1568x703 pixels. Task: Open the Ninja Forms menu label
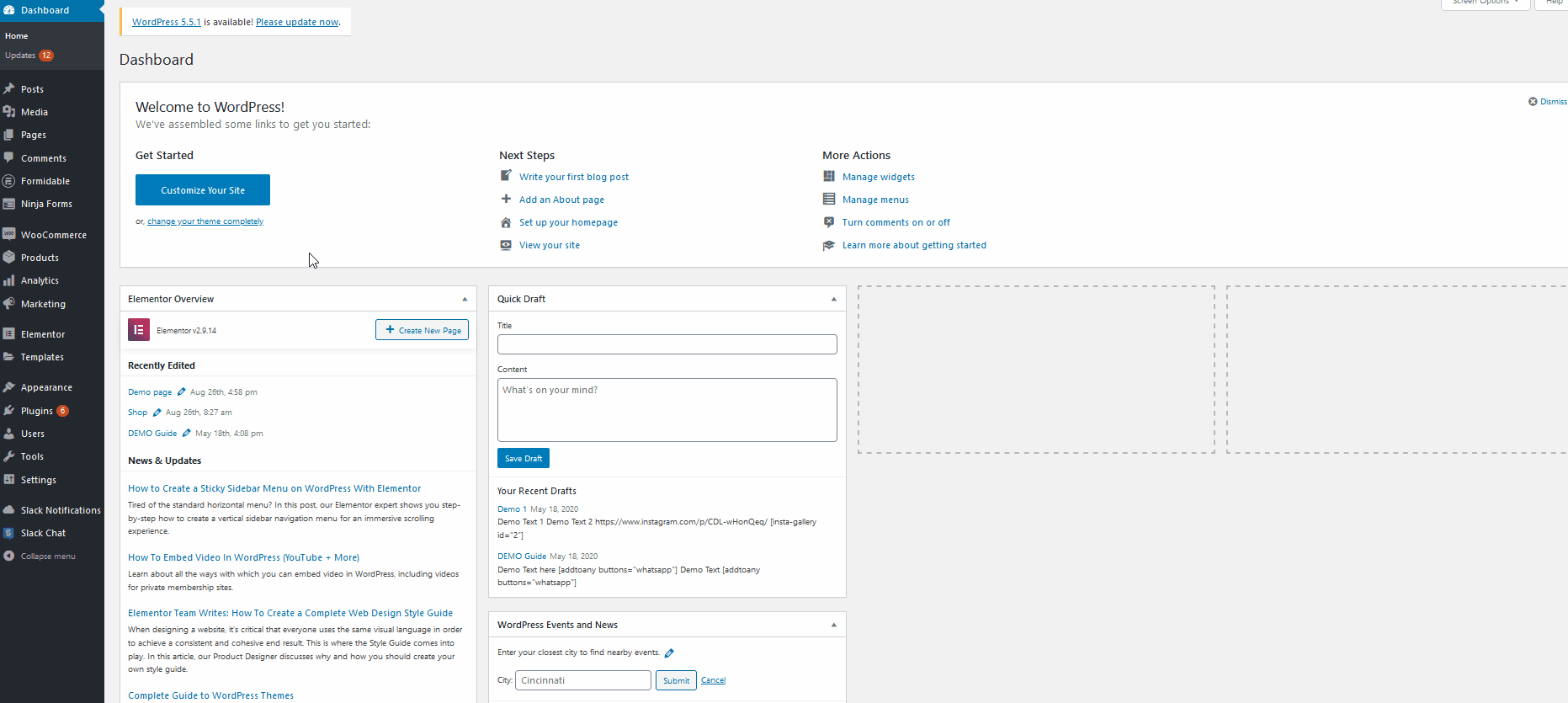[46, 204]
